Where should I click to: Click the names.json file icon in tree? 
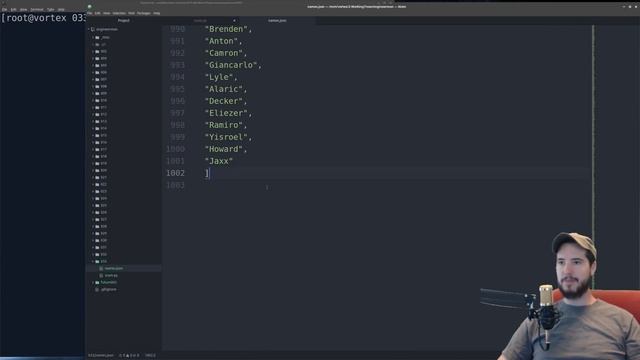(101, 268)
